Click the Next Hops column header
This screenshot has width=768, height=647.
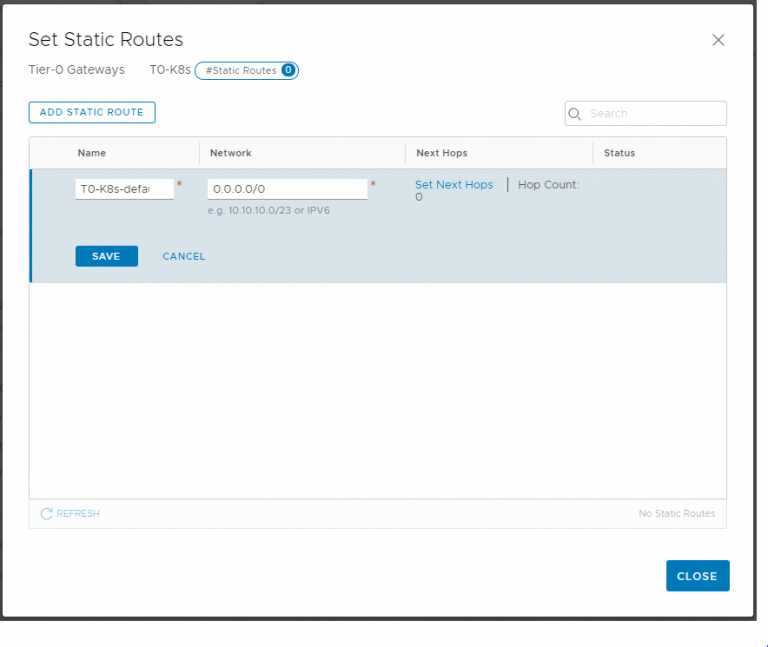(x=442, y=153)
